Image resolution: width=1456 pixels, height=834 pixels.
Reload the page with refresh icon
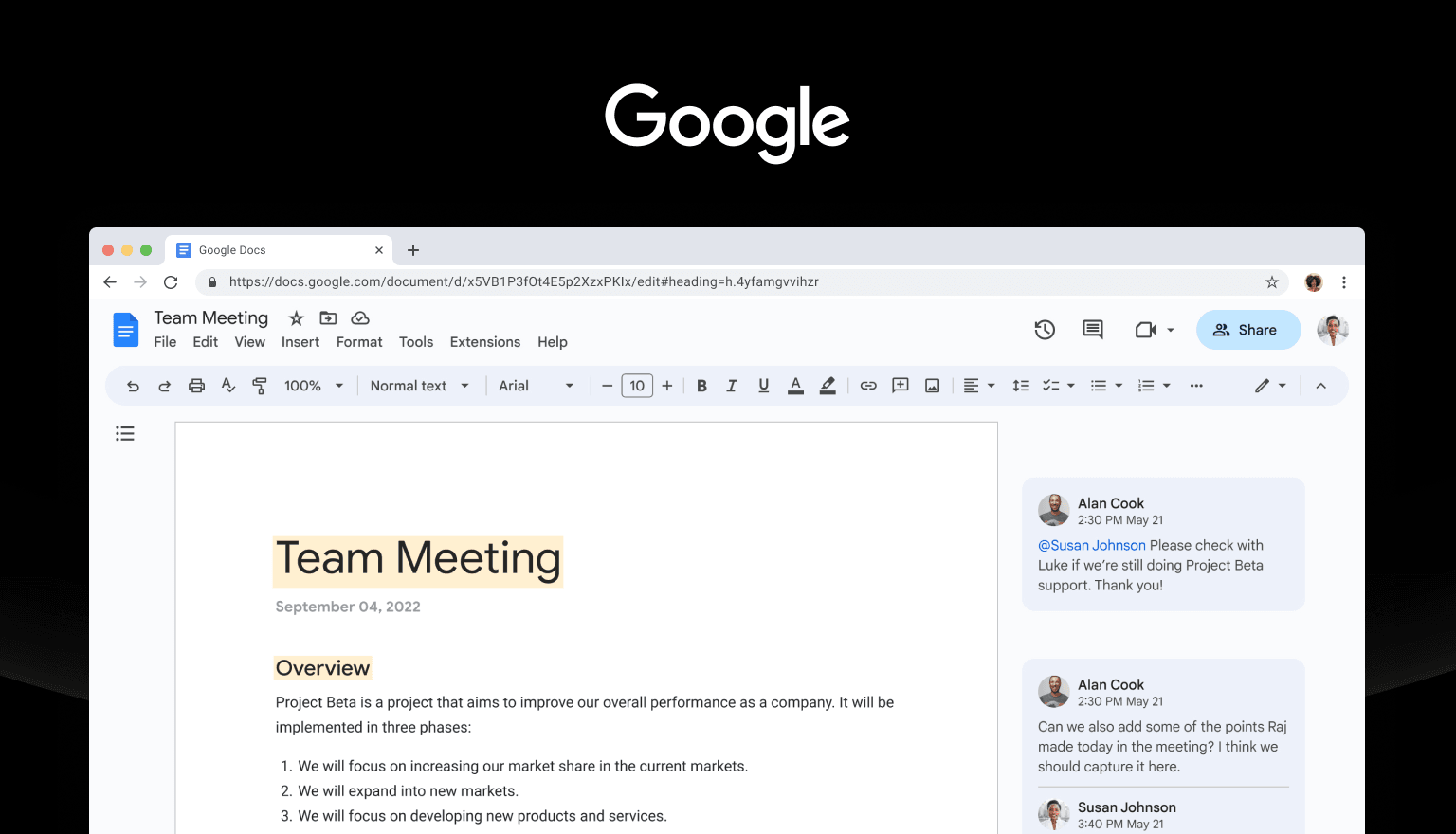[x=171, y=281]
